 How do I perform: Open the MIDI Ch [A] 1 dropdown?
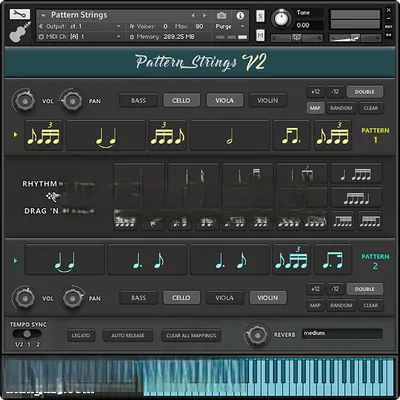[x=79, y=36]
